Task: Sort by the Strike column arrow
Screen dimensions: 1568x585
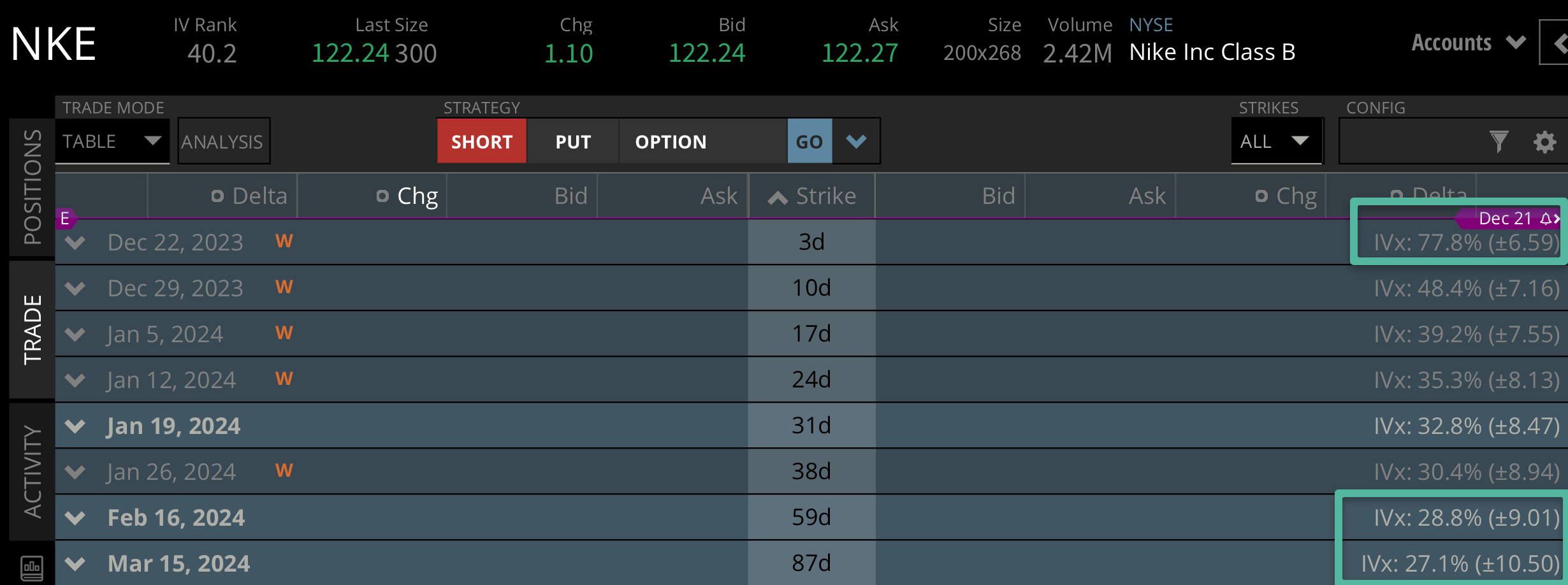Action: tap(778, 197)
